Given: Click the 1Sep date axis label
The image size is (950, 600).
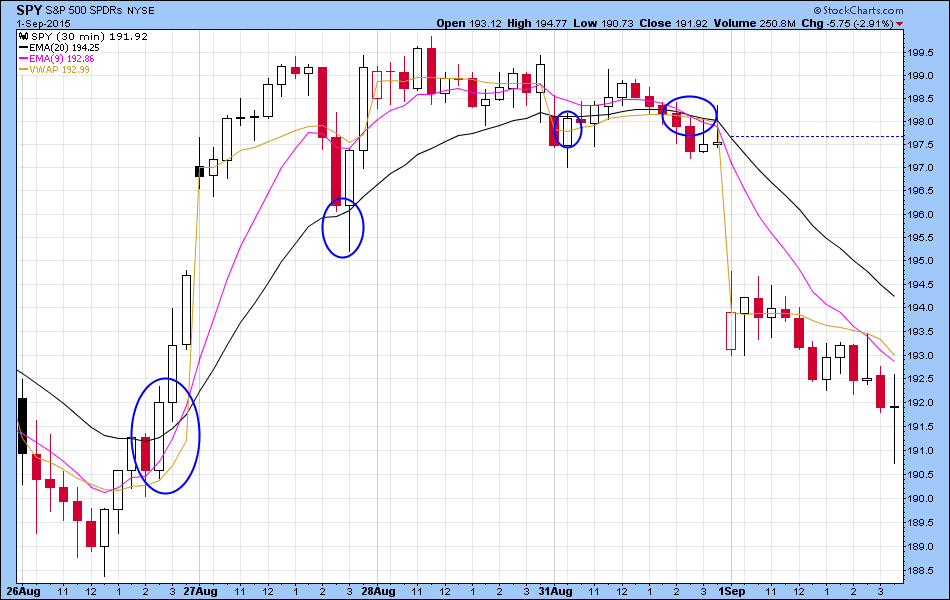Looking at the screenshot, I should [x=732, y=591].
